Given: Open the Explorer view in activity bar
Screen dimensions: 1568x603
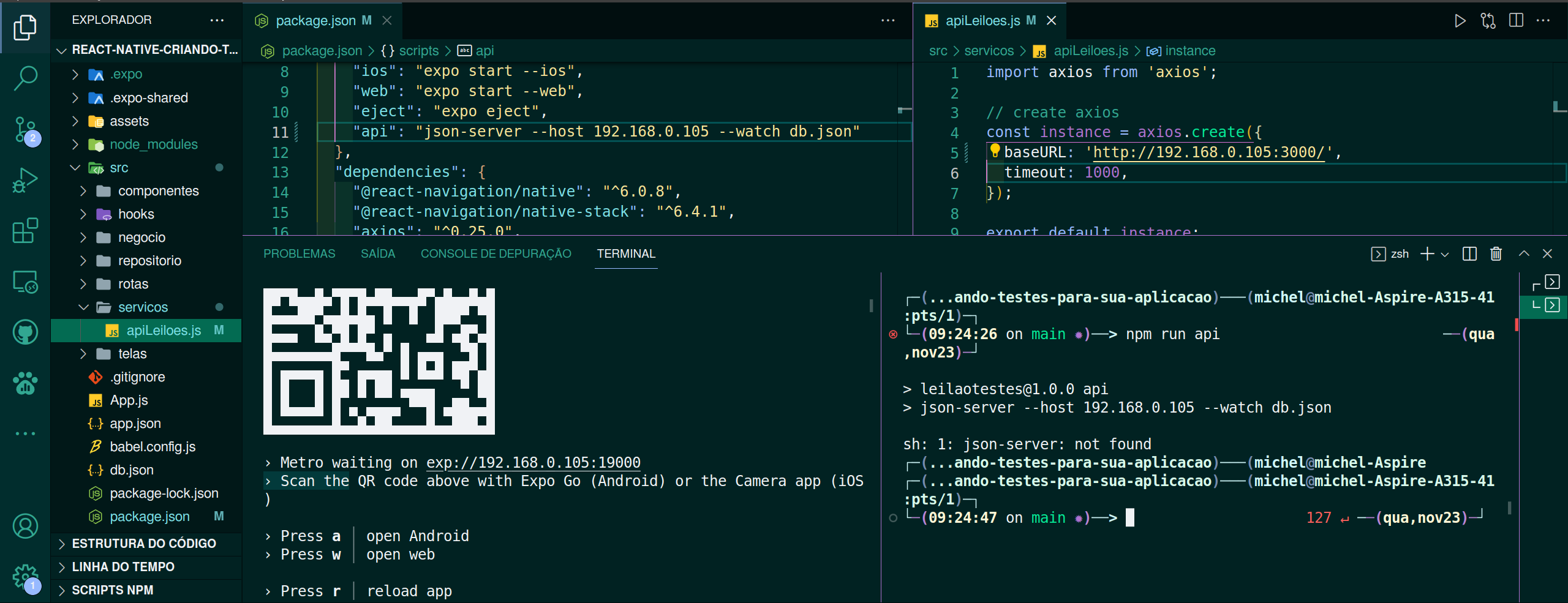Looking at the screenshot, I should click(25, 28).
